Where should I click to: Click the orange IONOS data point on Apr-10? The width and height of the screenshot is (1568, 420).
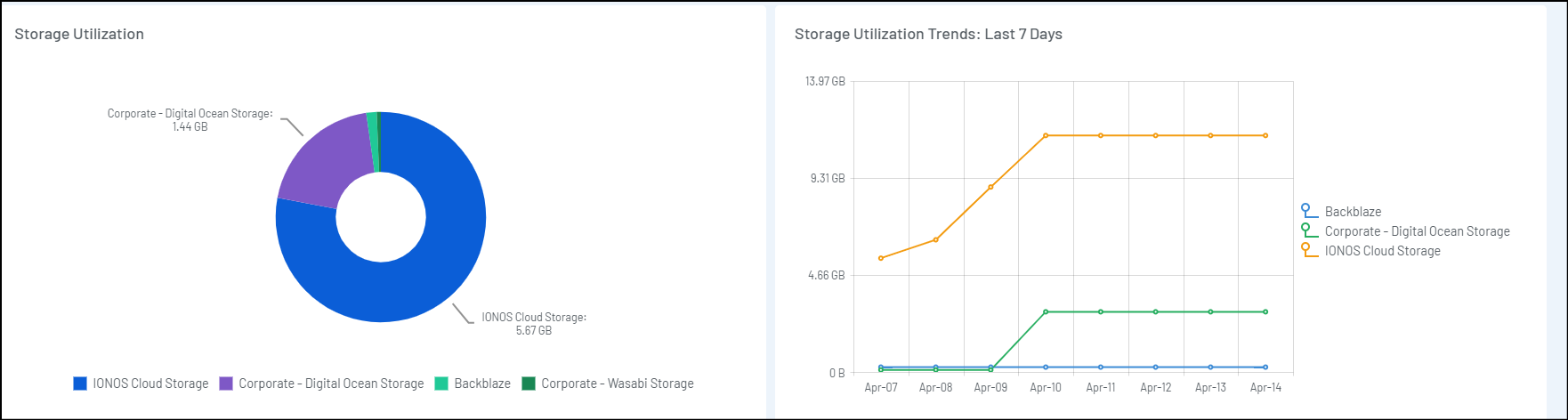1046,135
